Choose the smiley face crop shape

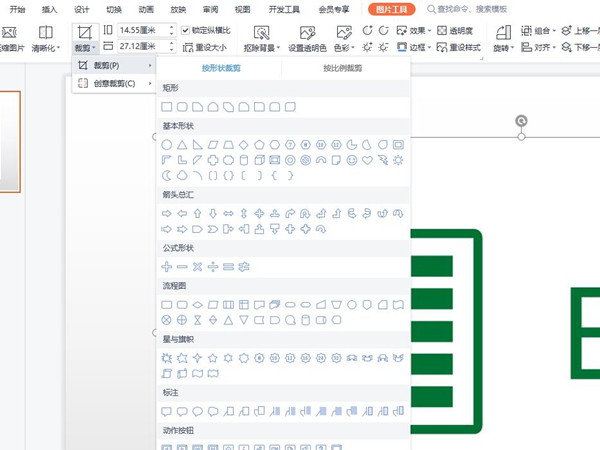352,160
